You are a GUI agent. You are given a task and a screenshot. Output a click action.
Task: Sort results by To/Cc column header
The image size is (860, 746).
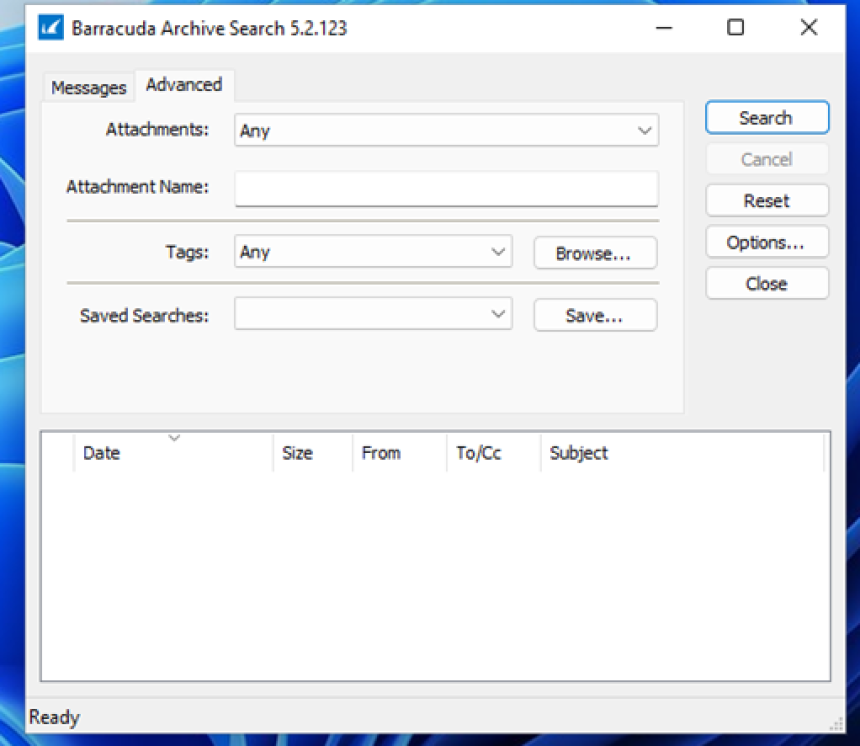pyautogui.click(x=494, y=453)
